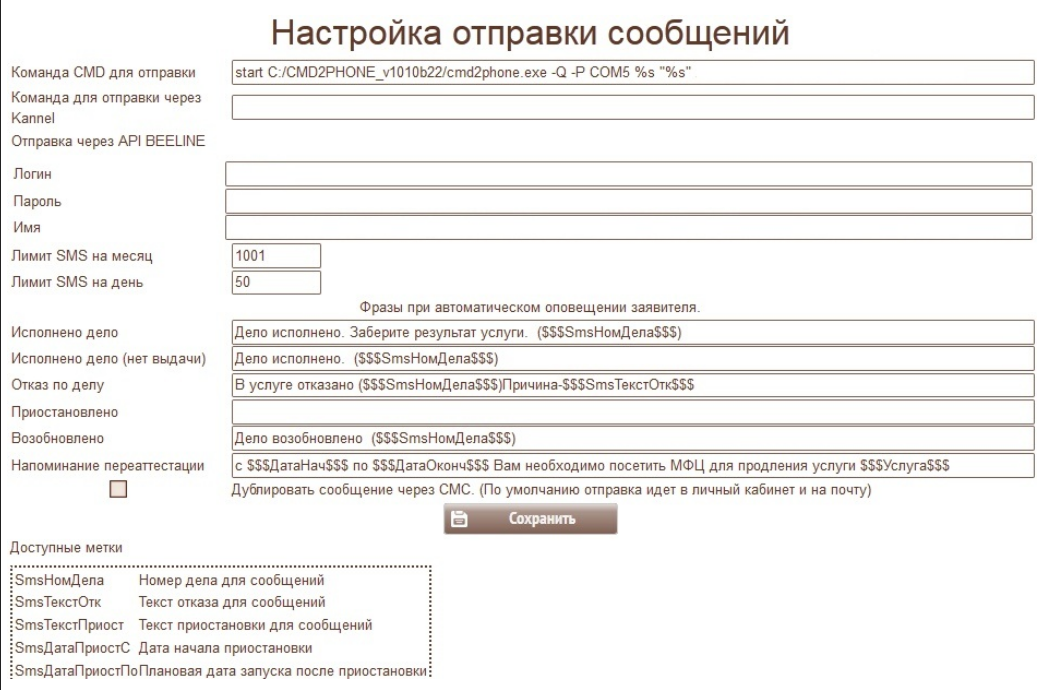Image resolution: width=1047 pixels, height=690 pixels.
Task: Click the Отказ по делу phrase field
Action: tap(631, 385)
